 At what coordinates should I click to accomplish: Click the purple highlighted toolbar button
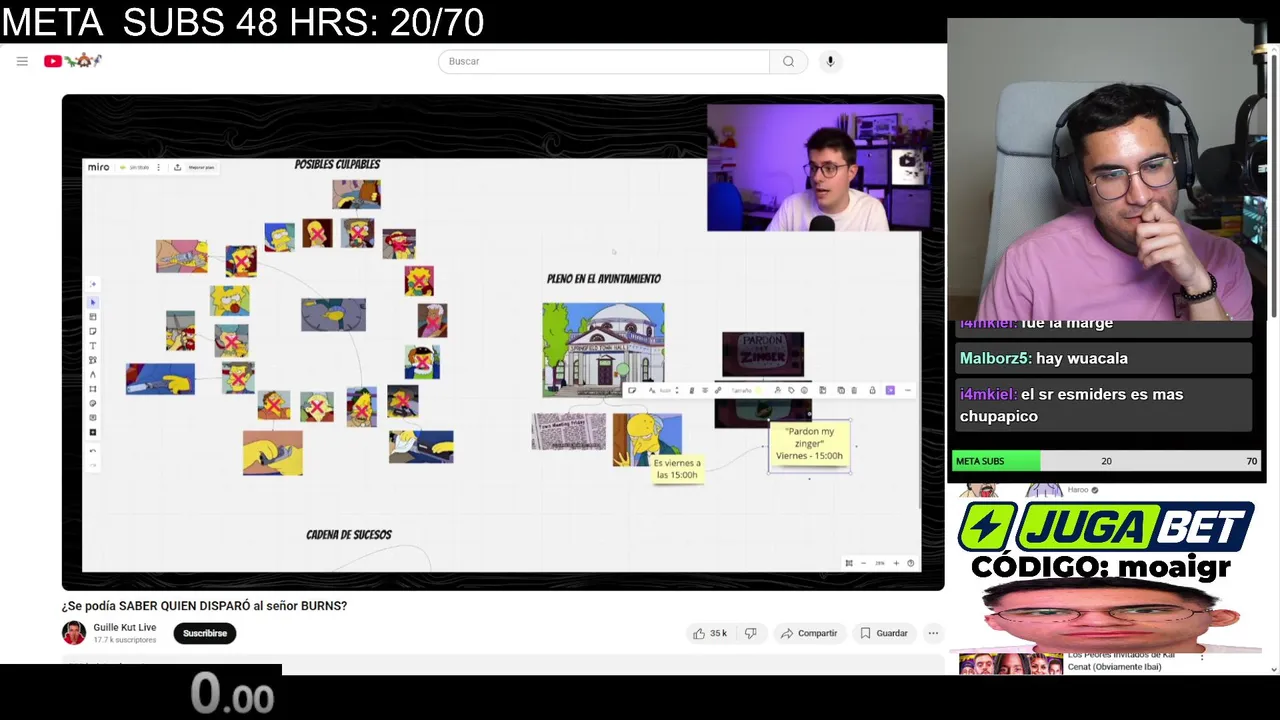click(890, 390)
